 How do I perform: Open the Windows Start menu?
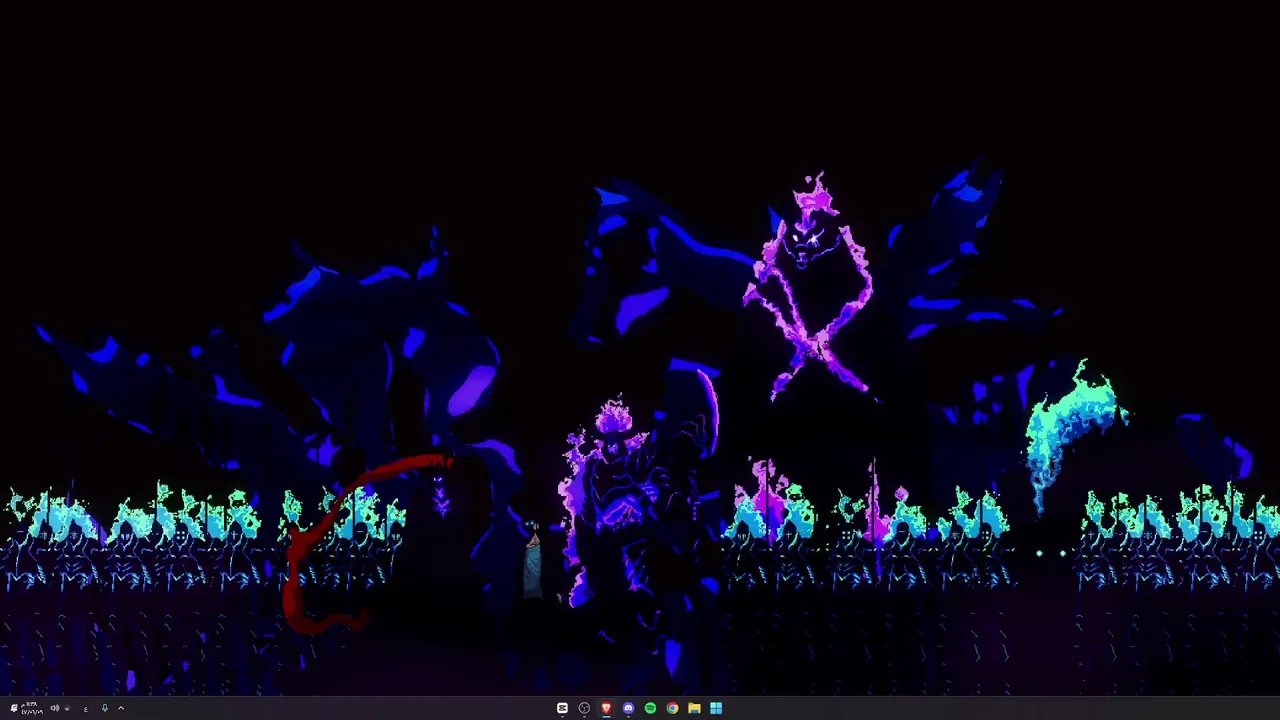coord(716,708)
